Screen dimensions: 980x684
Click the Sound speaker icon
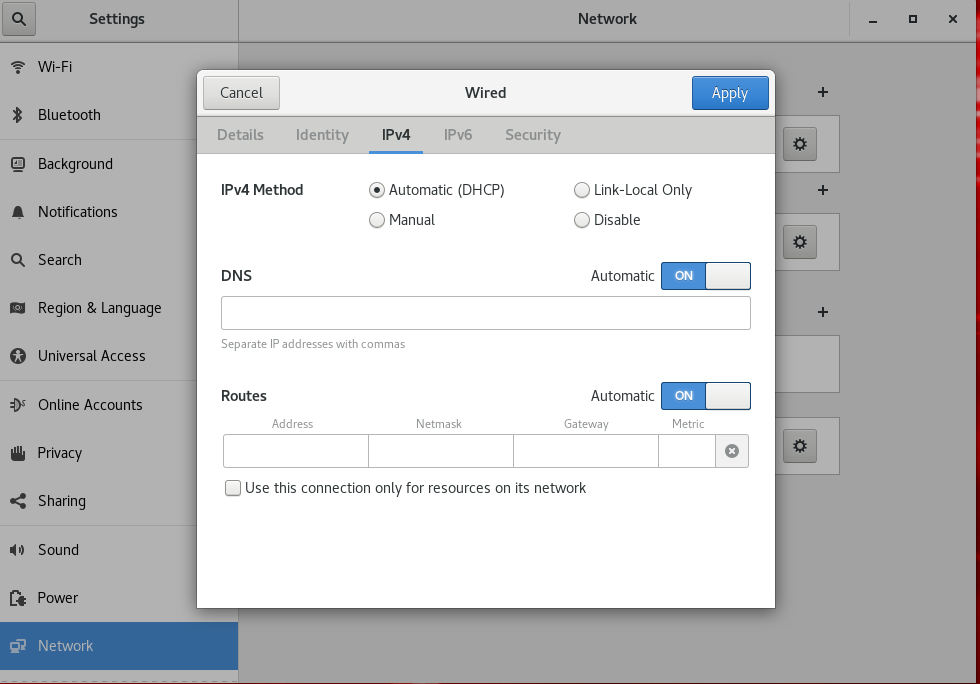pos(18,550)
